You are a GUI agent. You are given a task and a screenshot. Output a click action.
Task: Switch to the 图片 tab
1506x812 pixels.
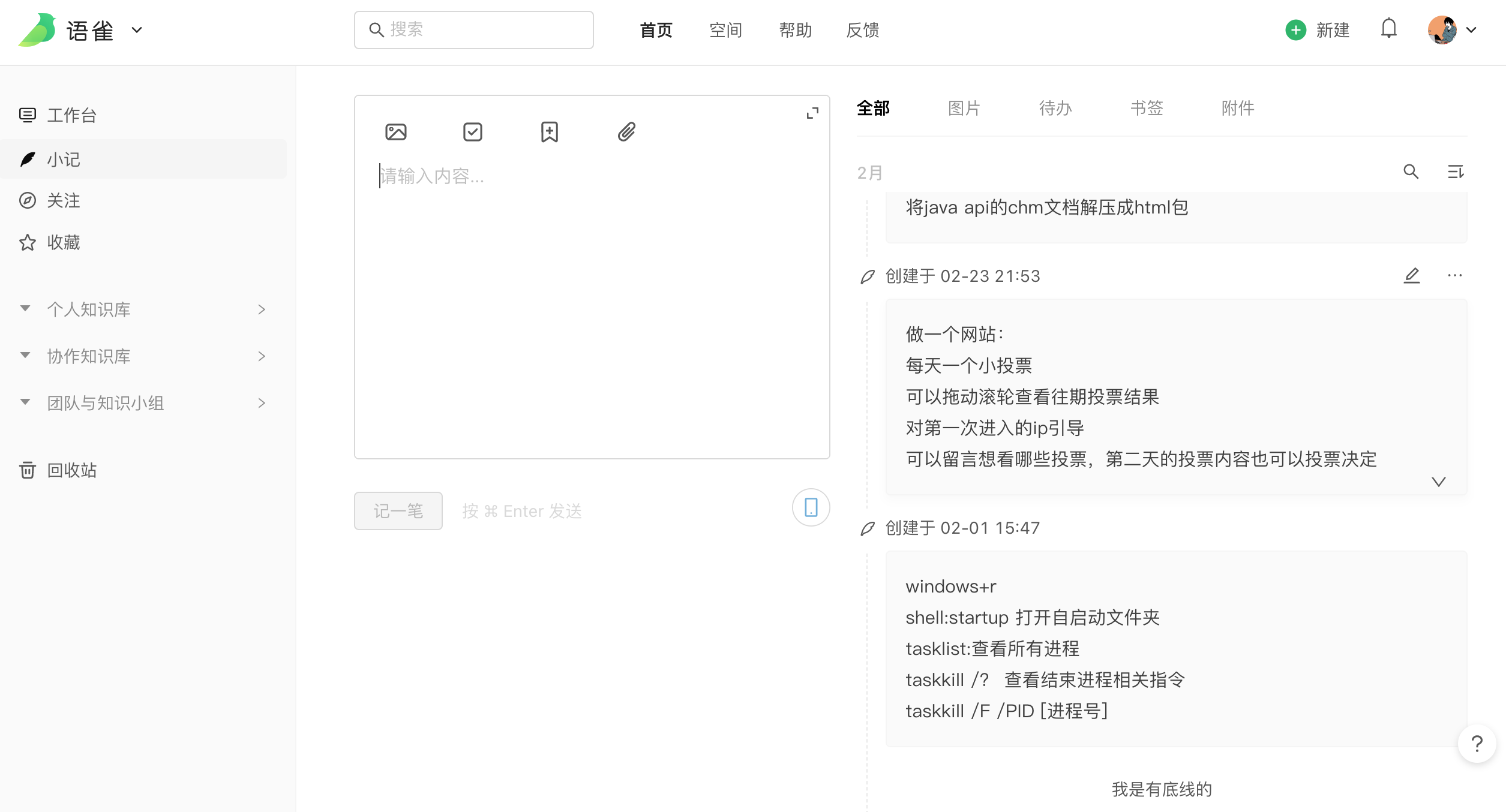click(964, 109)
